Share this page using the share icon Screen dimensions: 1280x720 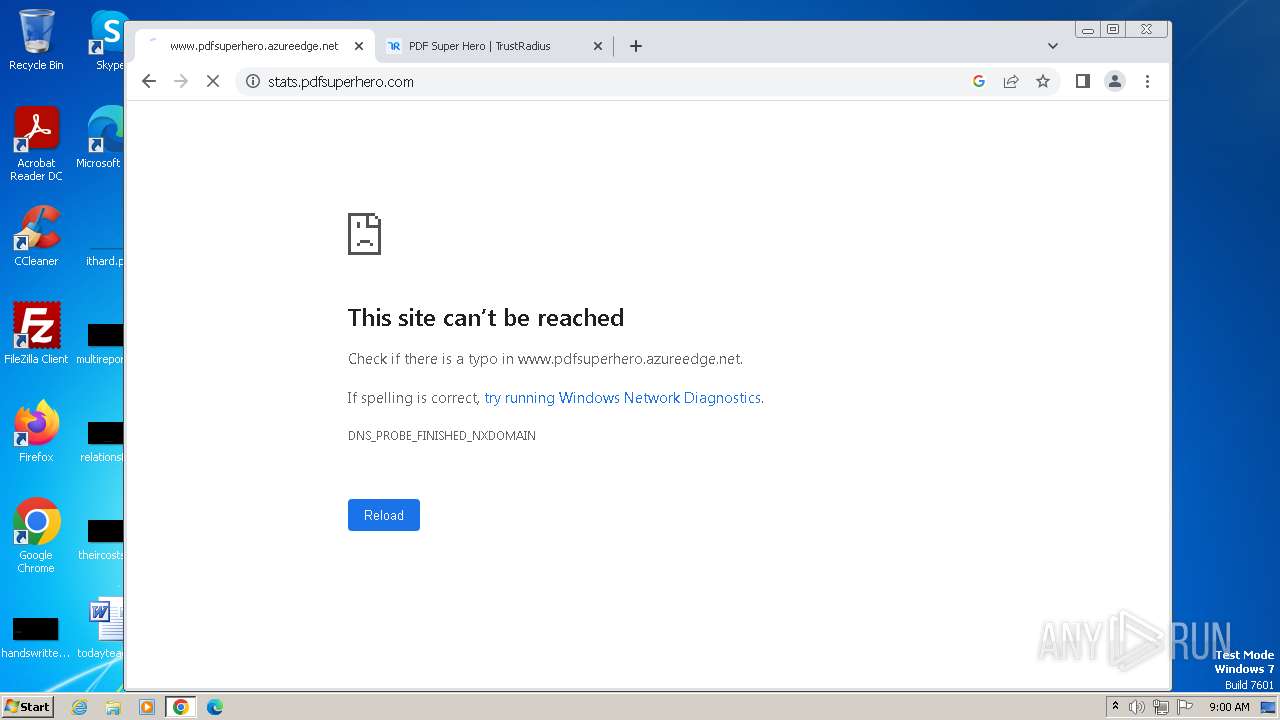pos(1011,82)
